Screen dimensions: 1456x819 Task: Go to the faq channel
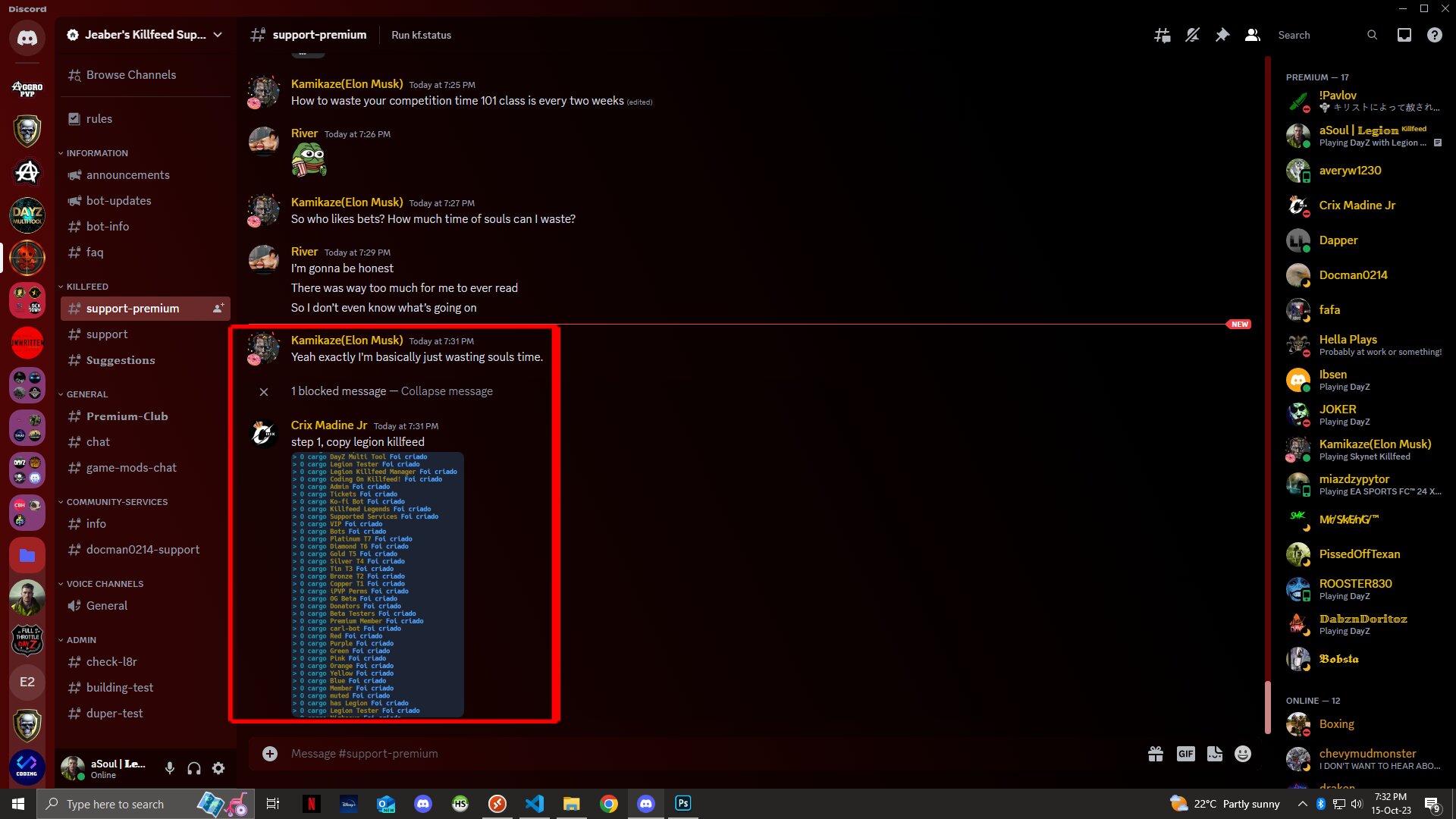(x=146, y=253)
